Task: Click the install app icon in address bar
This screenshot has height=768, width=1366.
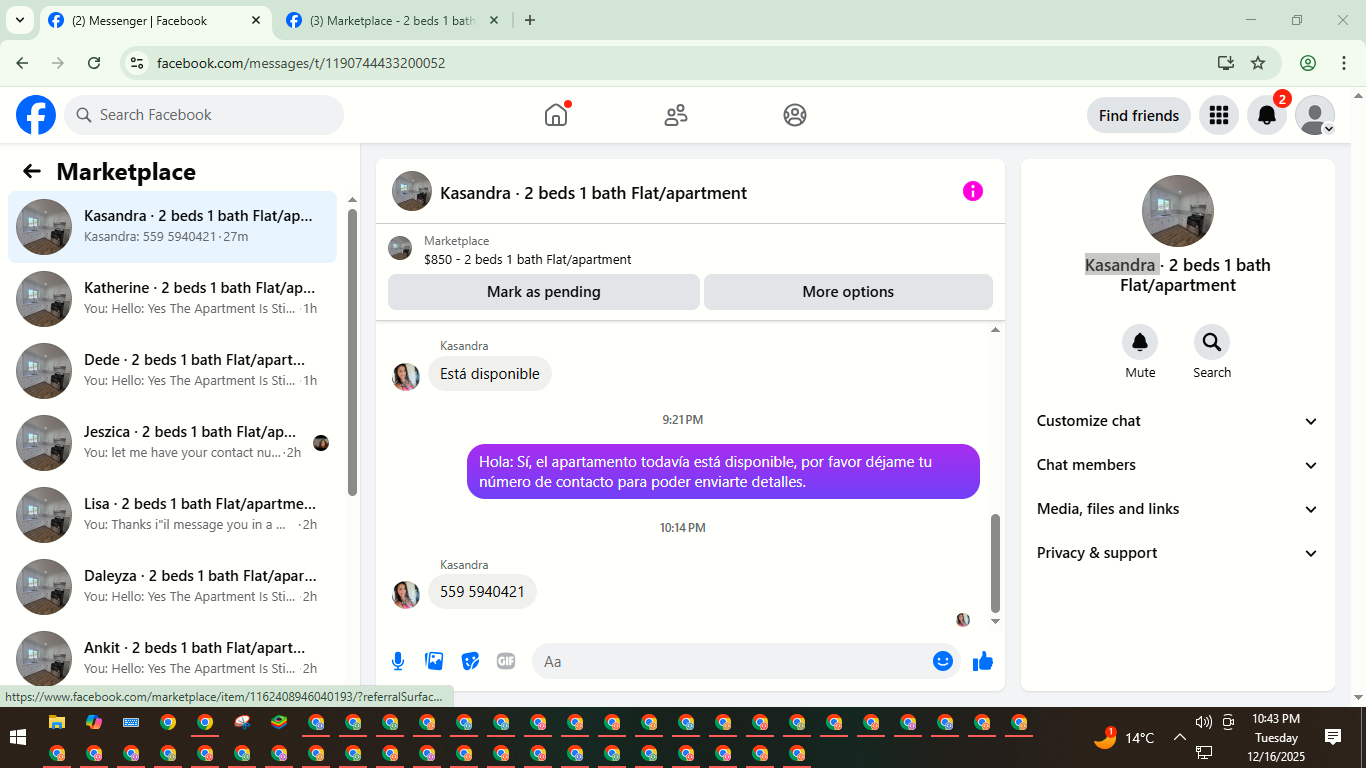Action: [x=1226, y=63]
